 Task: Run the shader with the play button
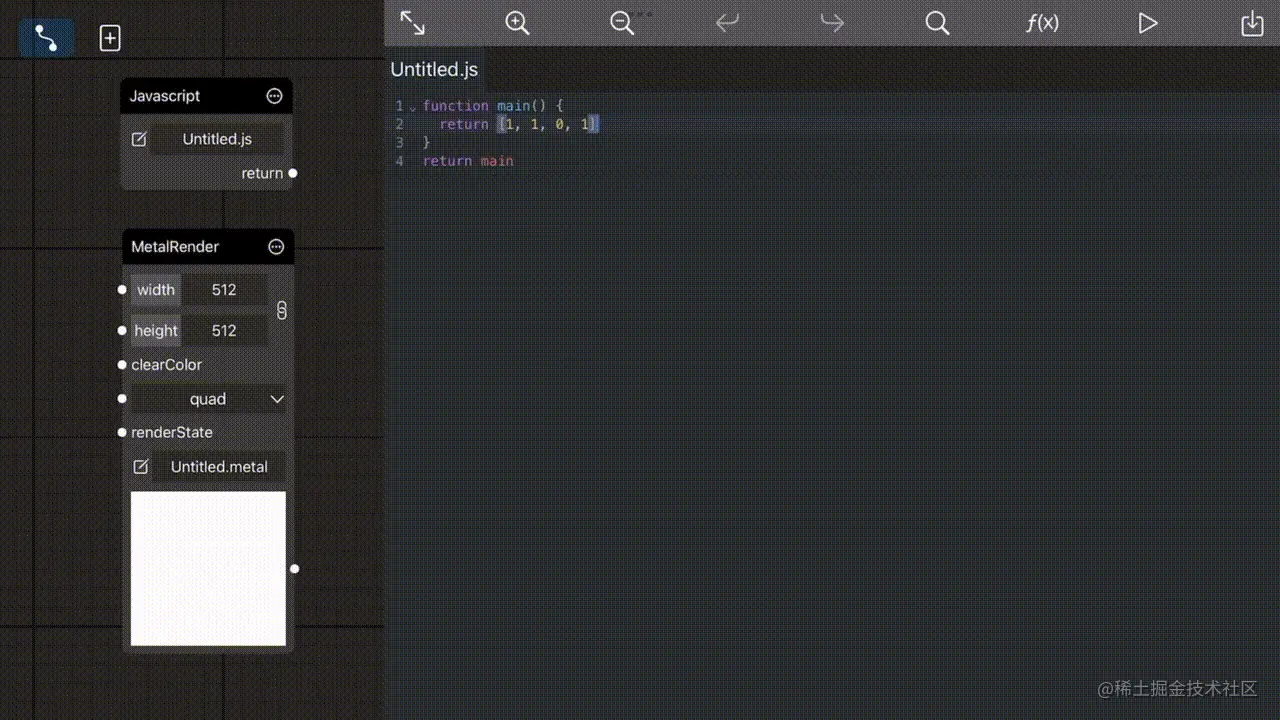coord(1147,22)
